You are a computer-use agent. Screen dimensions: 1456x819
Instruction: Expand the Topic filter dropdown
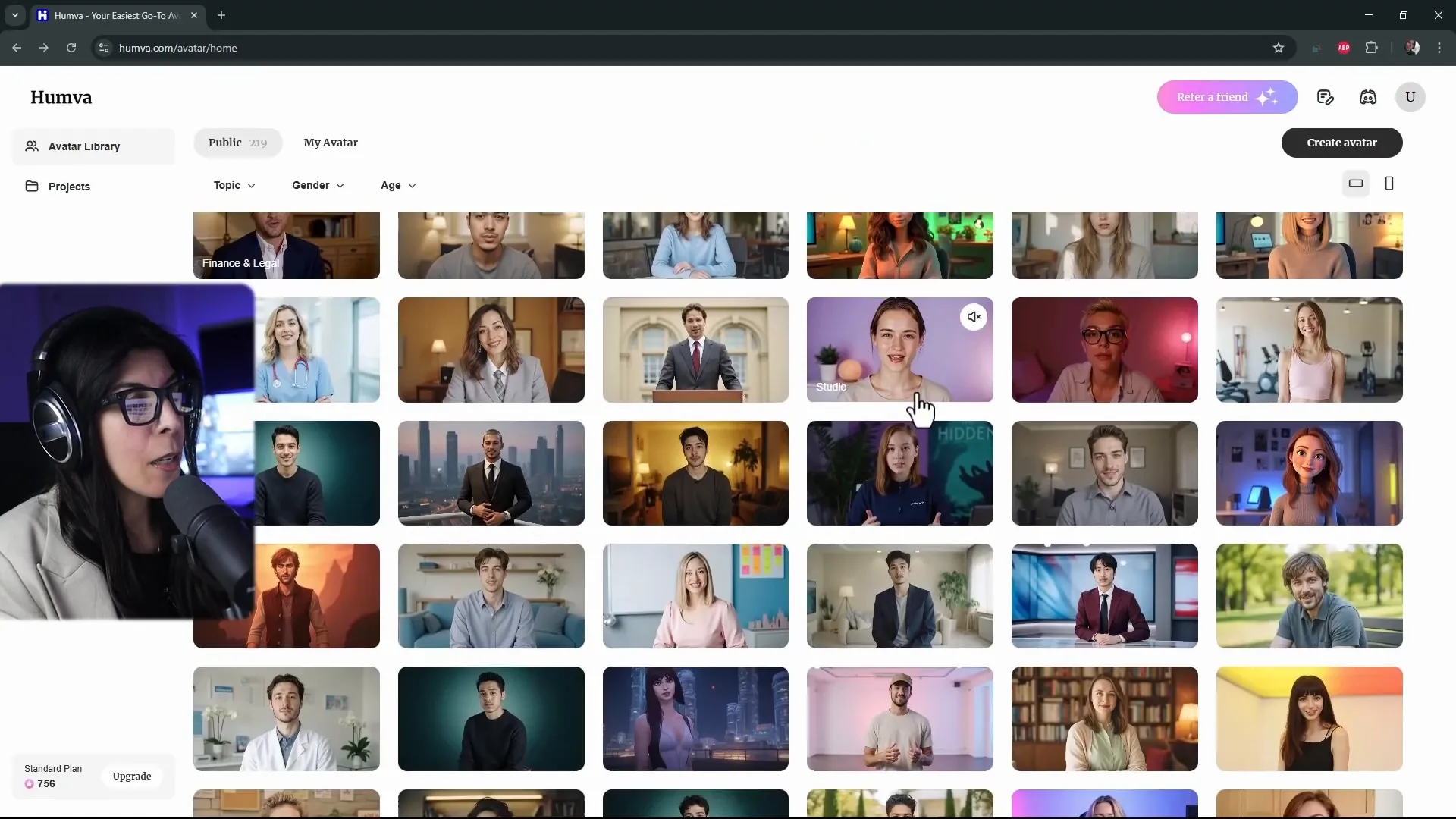234,185
